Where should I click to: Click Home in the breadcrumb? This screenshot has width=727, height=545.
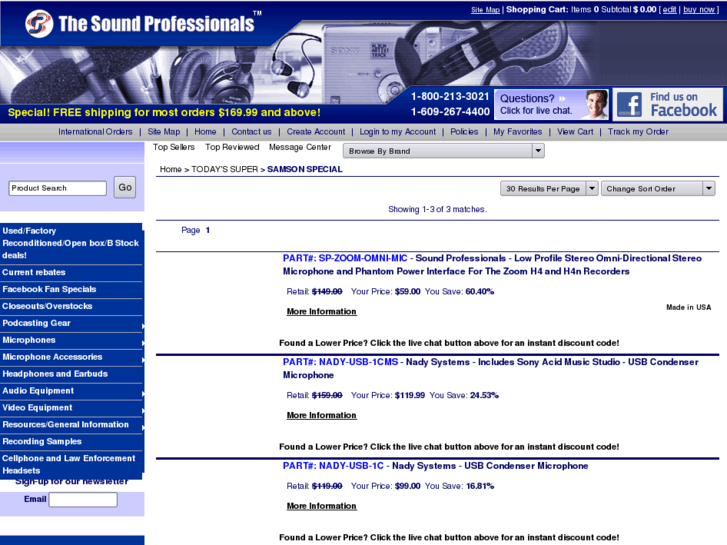pyautogui.click(x=171, y=169)
